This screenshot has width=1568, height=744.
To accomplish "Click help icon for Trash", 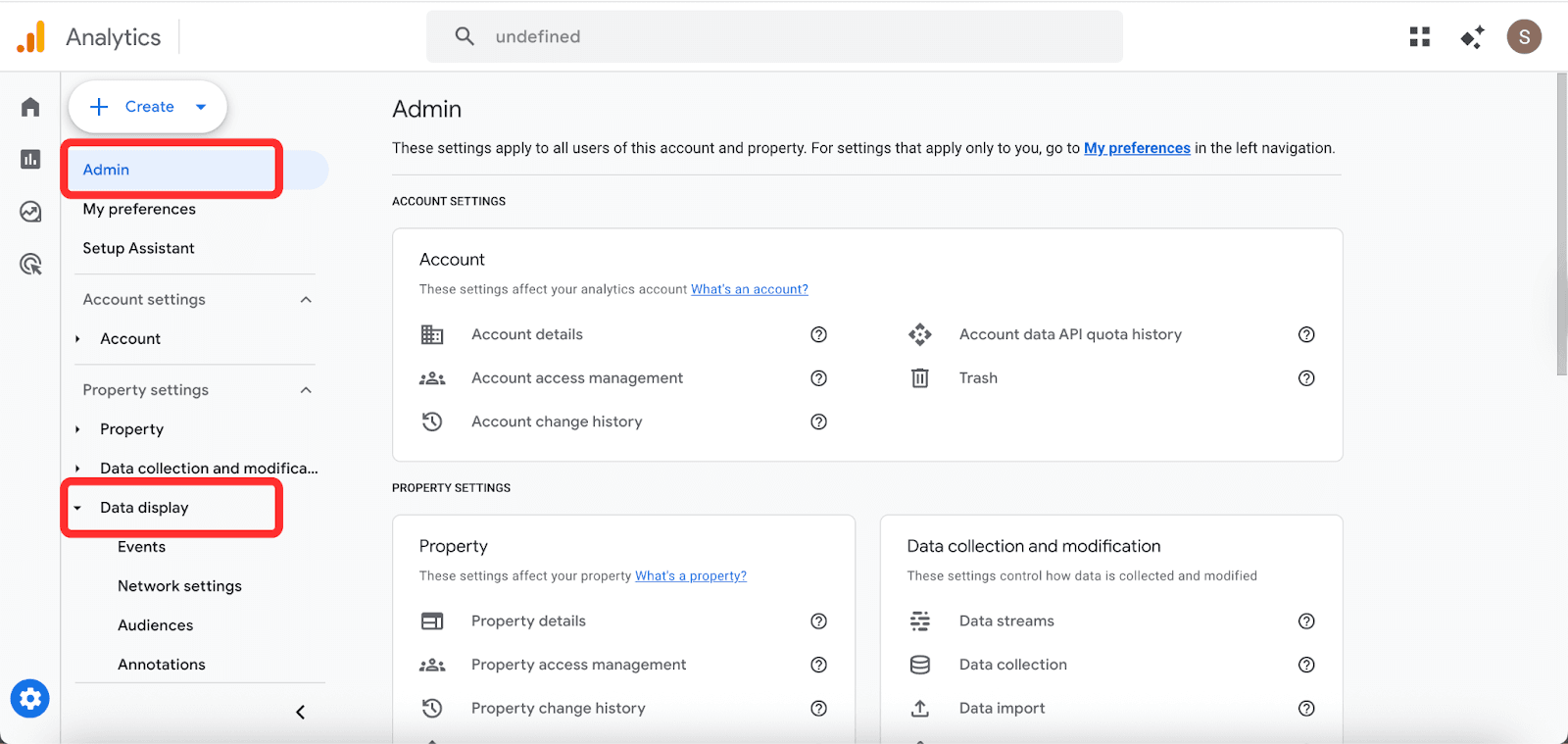I will (x=1306, y=378).
